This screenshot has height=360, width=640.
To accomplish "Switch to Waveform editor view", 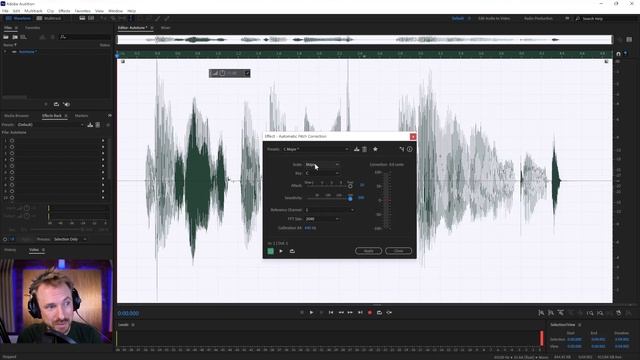I will pyautogui.click(x=18, y=18).
